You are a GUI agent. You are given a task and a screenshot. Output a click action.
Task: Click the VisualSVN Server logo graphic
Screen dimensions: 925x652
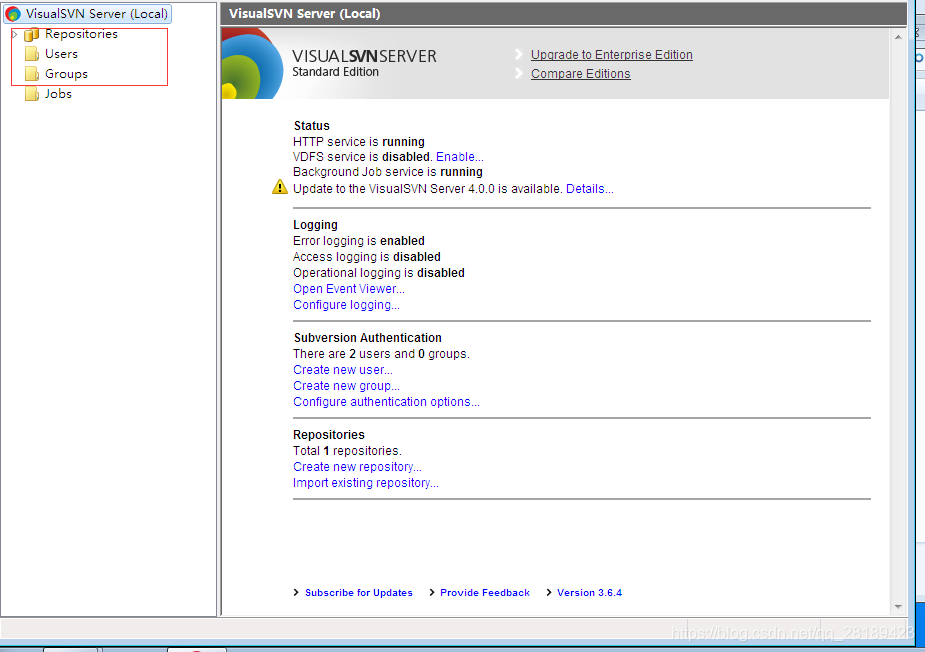tap(252, 64)
